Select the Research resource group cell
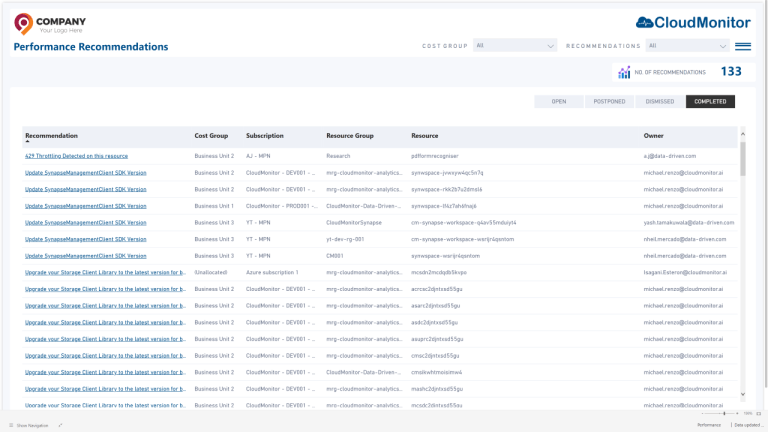 pyautogui.click(x=338, y=156)
